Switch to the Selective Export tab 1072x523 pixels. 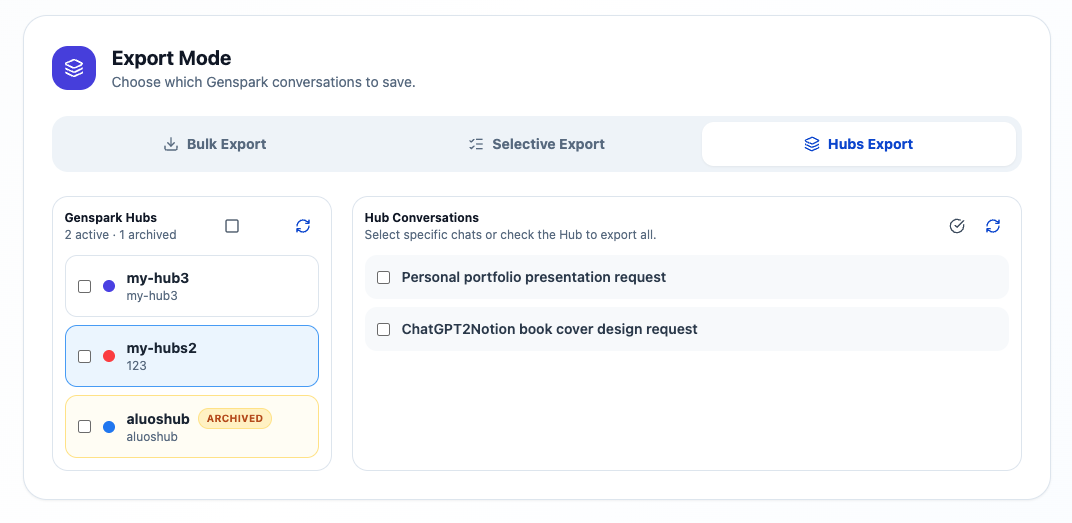[x=537, y=144]
